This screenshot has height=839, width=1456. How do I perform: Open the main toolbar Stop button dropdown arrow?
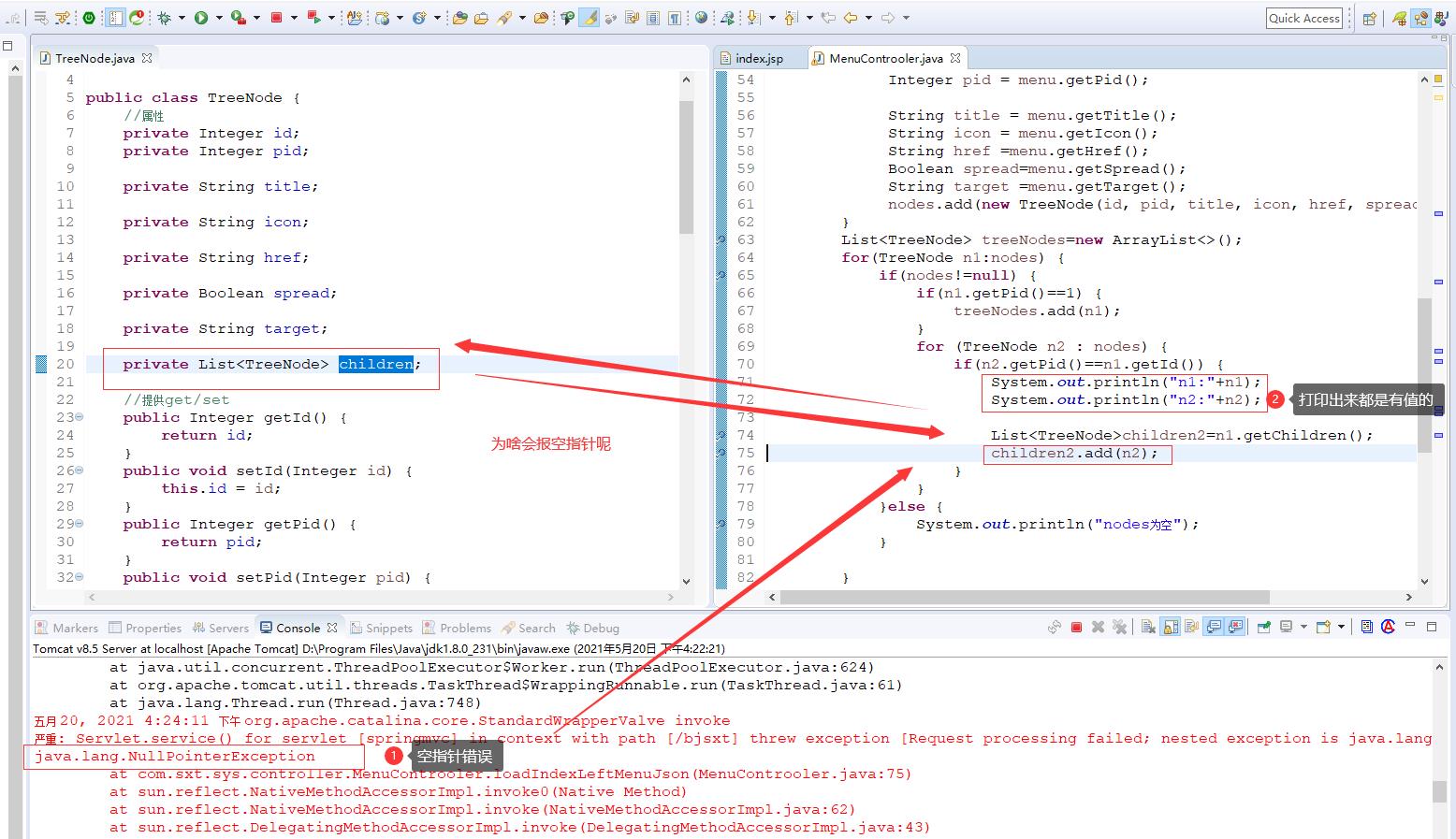tap(294, 17)
